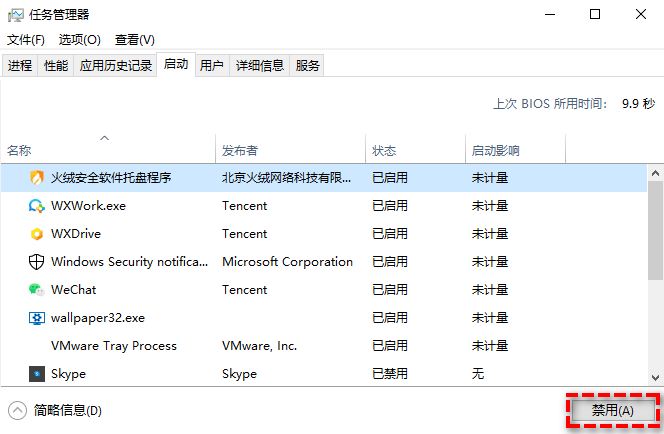Select the Windows Security notifica... row name
Screen dimensions: 664x434
[x=130, y=262]
